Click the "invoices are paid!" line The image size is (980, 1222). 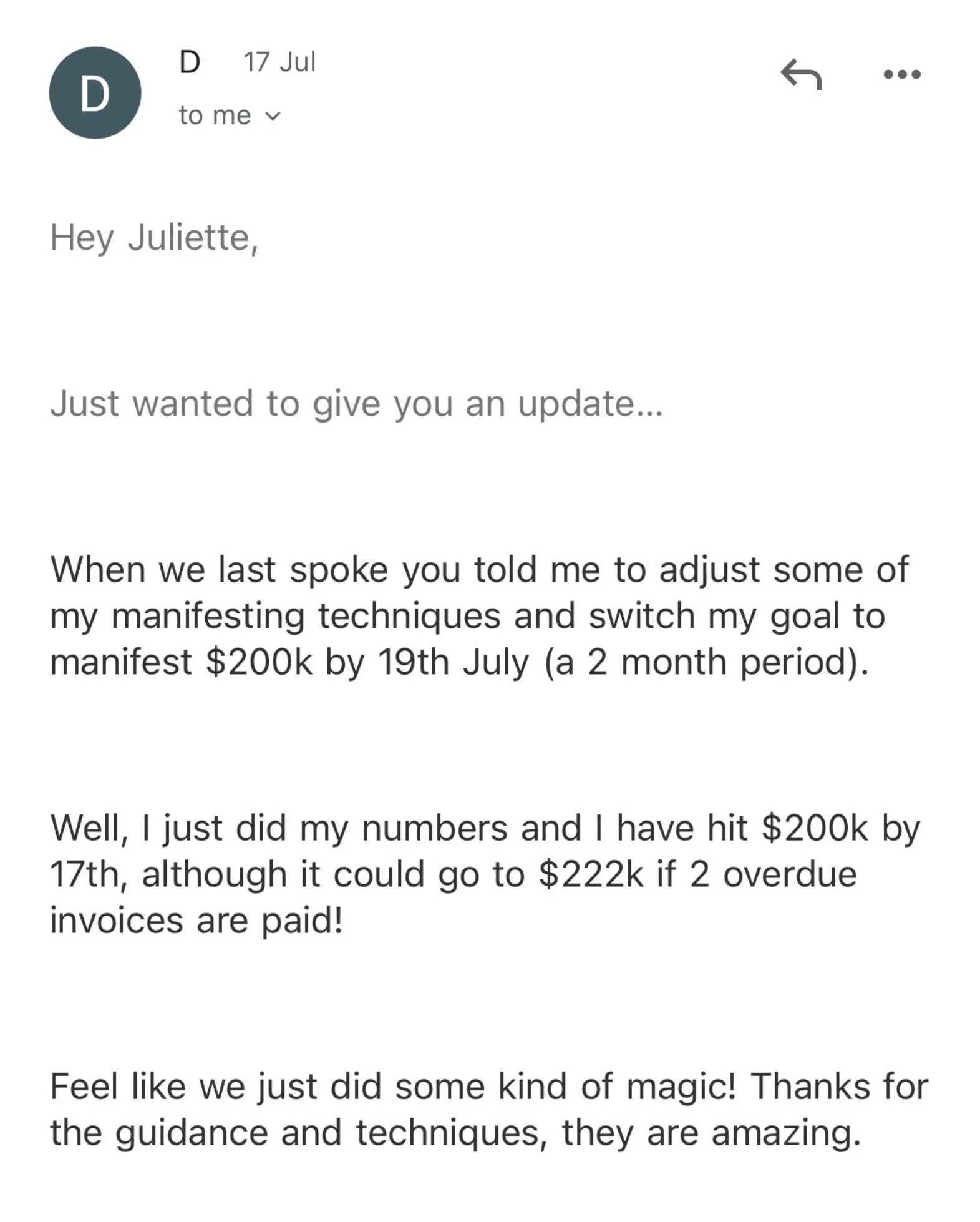(x=196, y=921)
